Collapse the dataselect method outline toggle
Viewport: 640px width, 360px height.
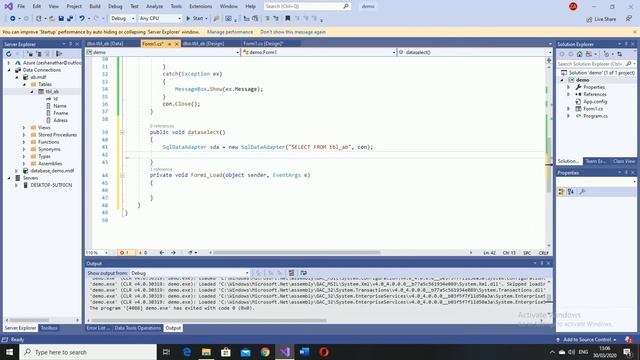coord(122,132)
